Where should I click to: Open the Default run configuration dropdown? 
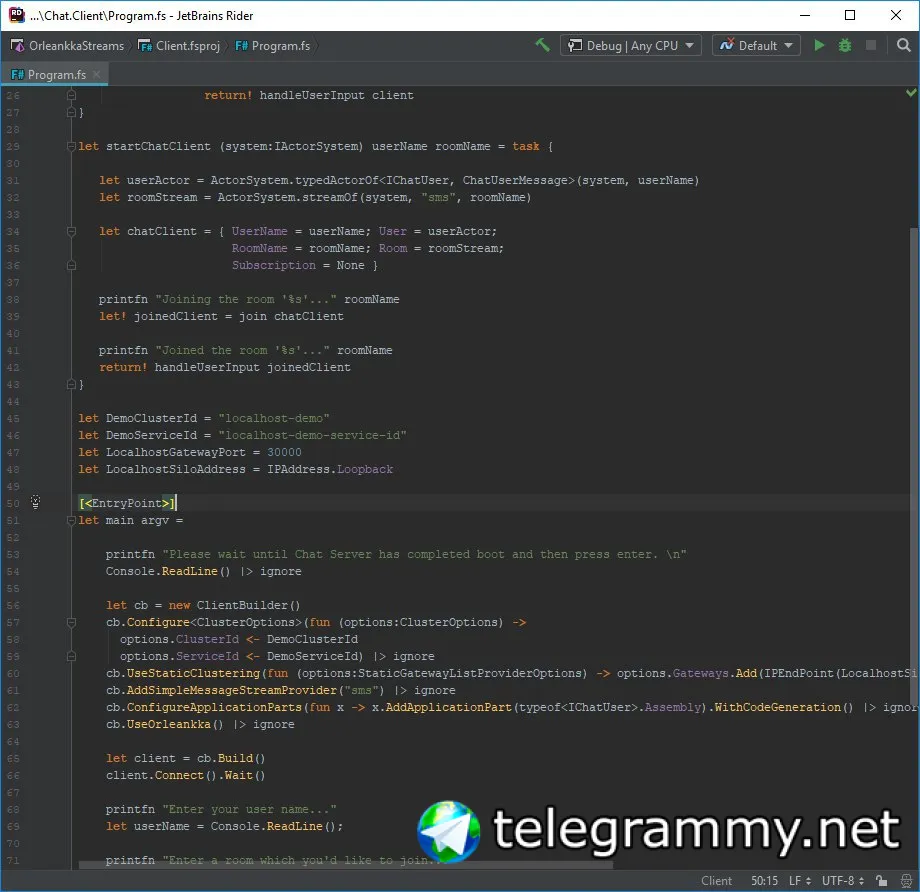coord(756,45)
